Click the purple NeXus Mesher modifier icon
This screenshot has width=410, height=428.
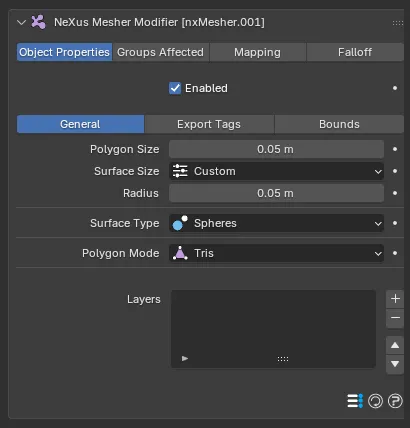(39, 22)
